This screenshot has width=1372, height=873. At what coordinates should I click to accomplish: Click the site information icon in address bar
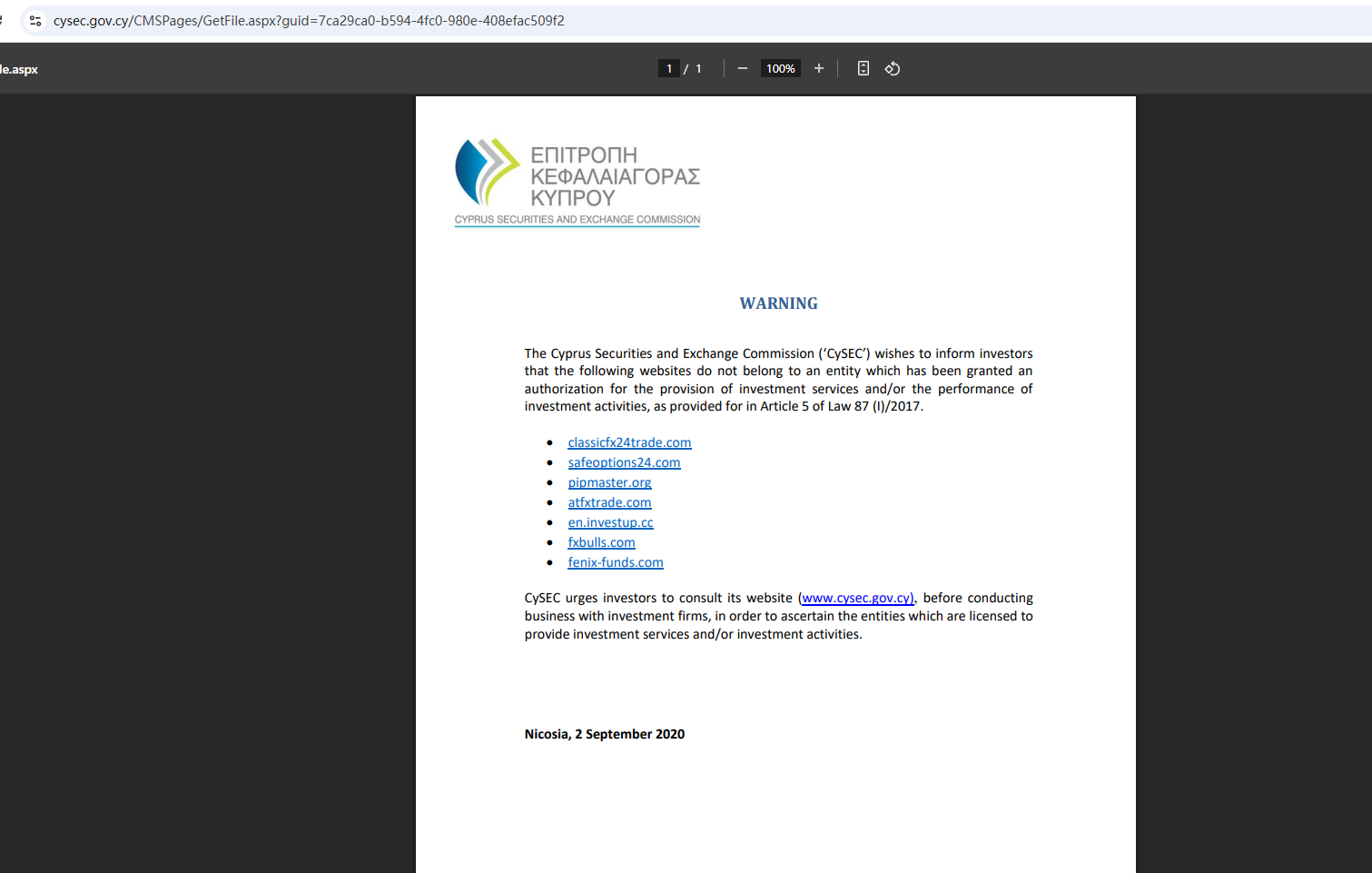point(35,21)
